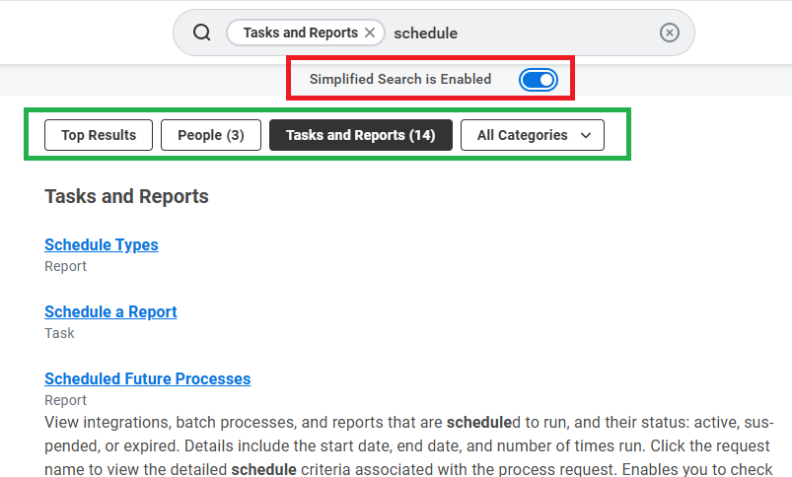This screenshot has width=792, height=477.
Task: Click the Tasks and Reports chip label
Action: pyautogui.click(x=300, y=33)
